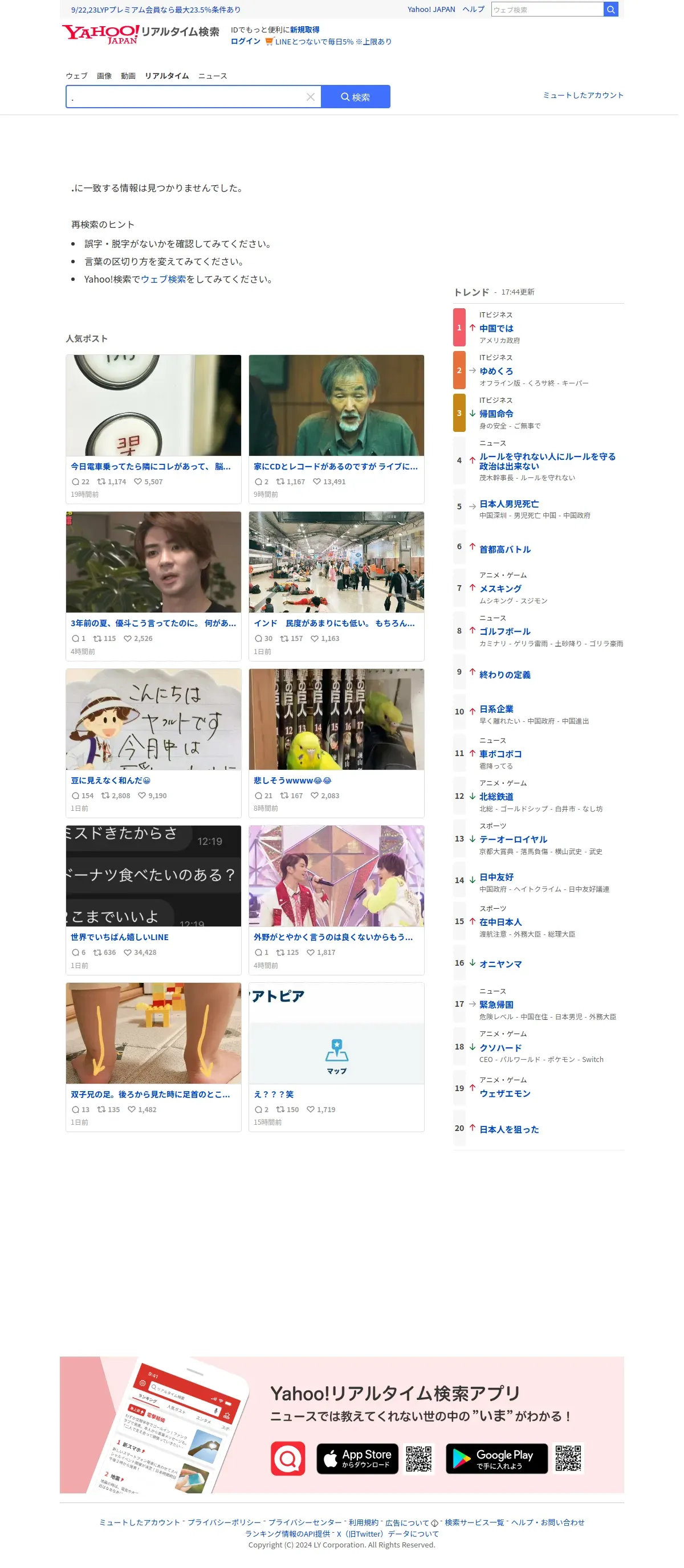Switch to the 画像 tab
The width and height of the screenshot is (684, 1568).
[104, 76]
